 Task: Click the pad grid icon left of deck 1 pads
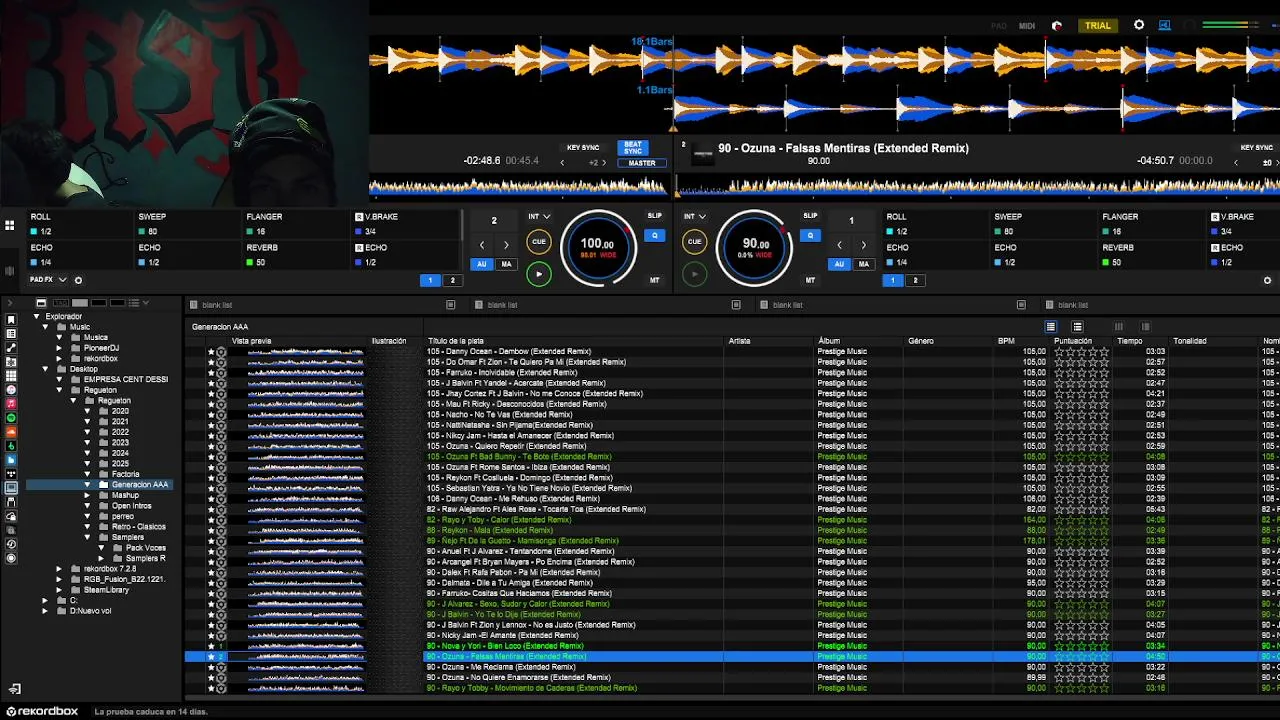click(x=10, y=225)
